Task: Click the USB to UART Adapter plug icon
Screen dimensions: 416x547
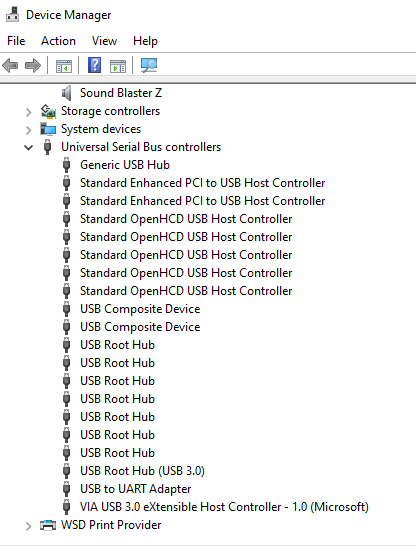Action: 66,489
